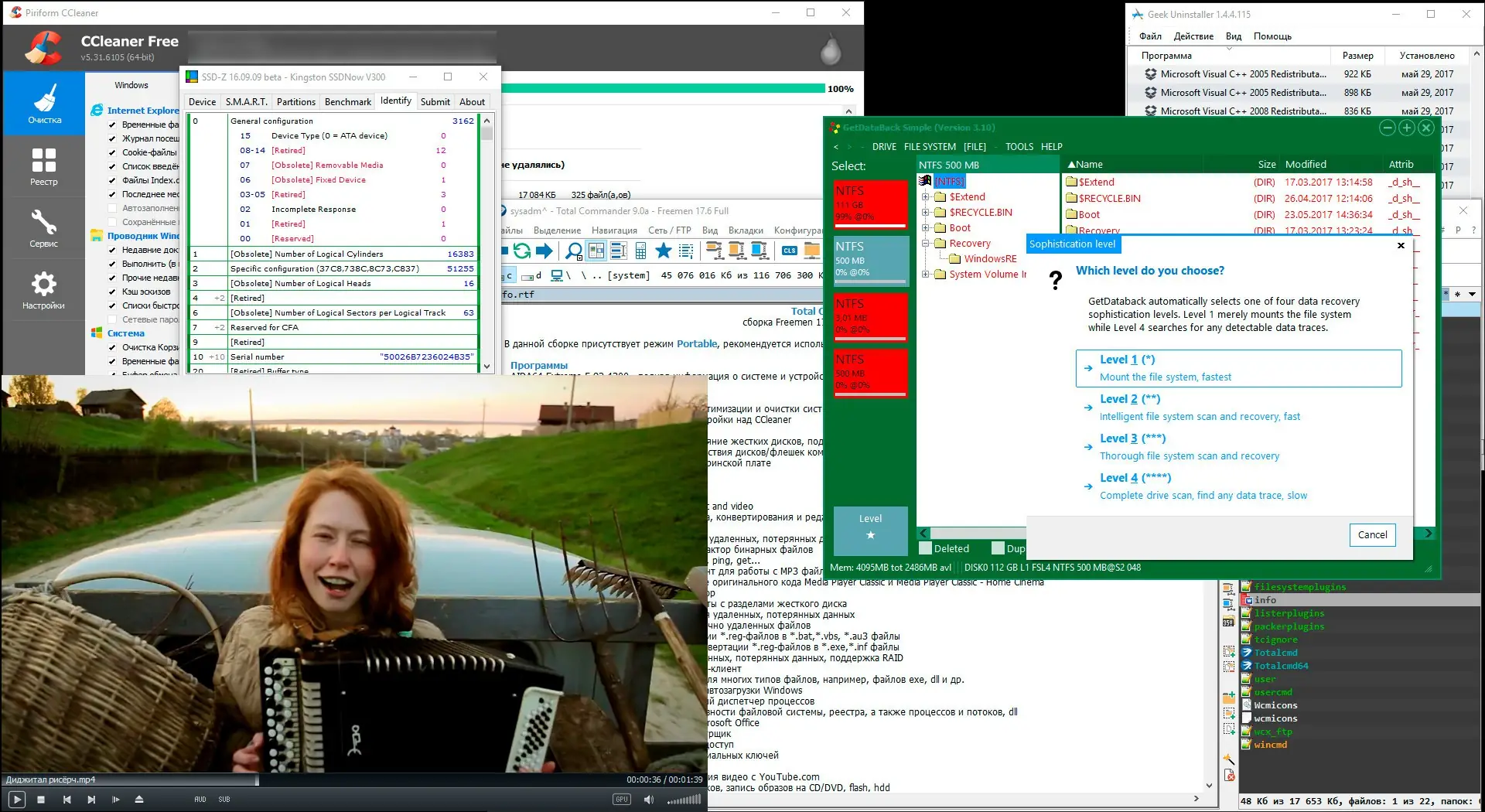
Task: Play the video in the media player
Action: [x=16, y=800]
